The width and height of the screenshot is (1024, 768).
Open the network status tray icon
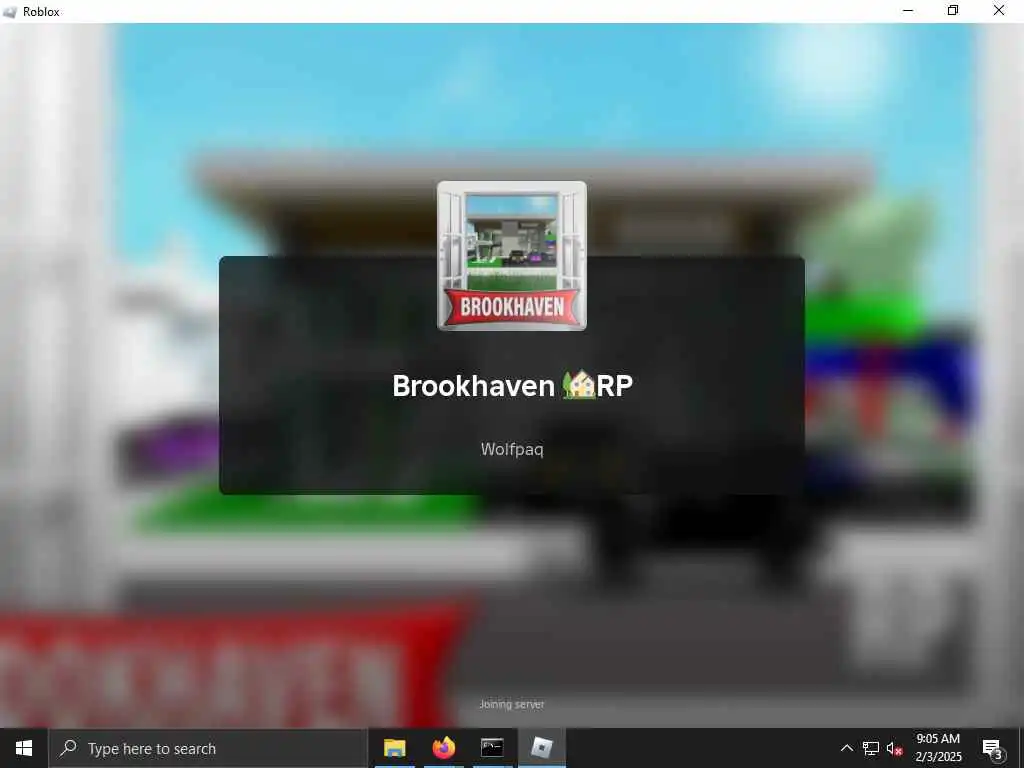pyautogui.click(x=871, y=748)
